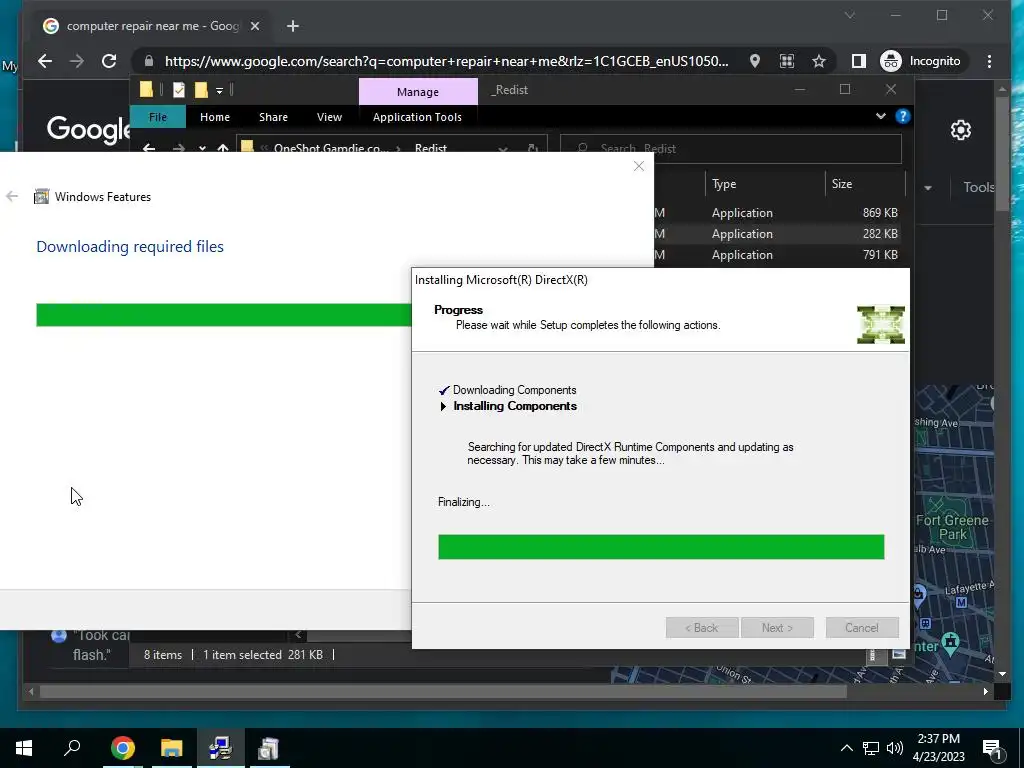Viewport: 1024px width, 768px height.
Task: Open Windows taskbar search
Action: 72,748
